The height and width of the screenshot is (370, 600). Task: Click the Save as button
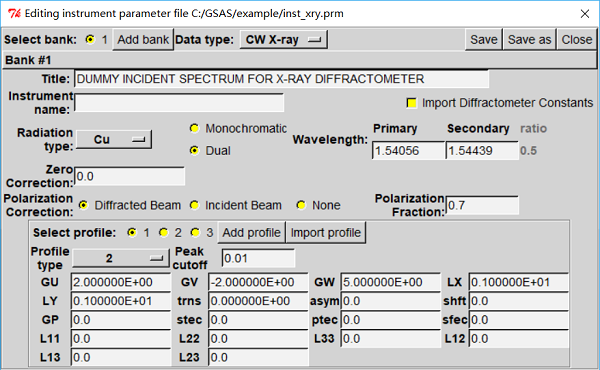point(529,39)
